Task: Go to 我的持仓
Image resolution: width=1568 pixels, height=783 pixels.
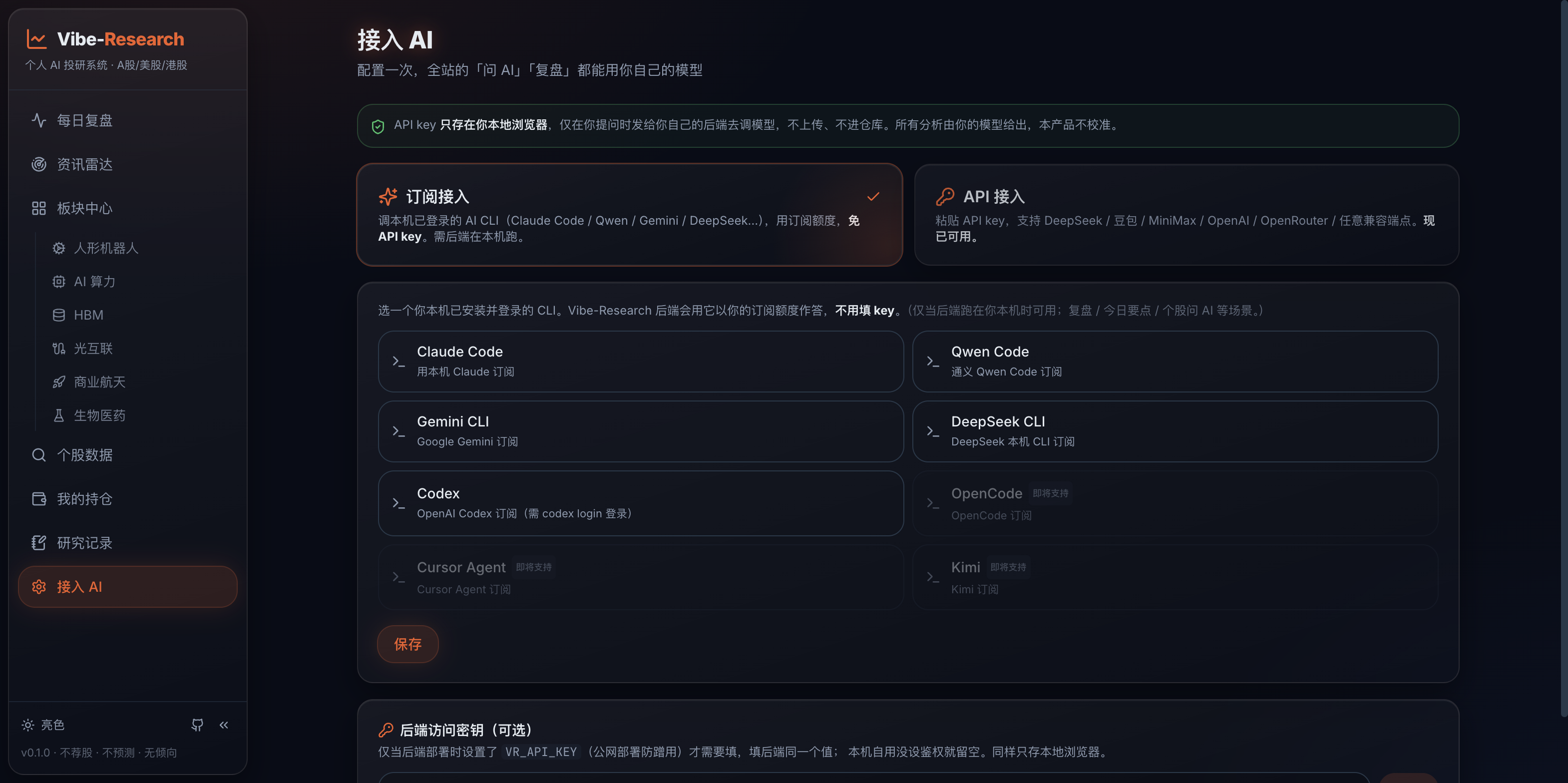Action: point(127,499)
